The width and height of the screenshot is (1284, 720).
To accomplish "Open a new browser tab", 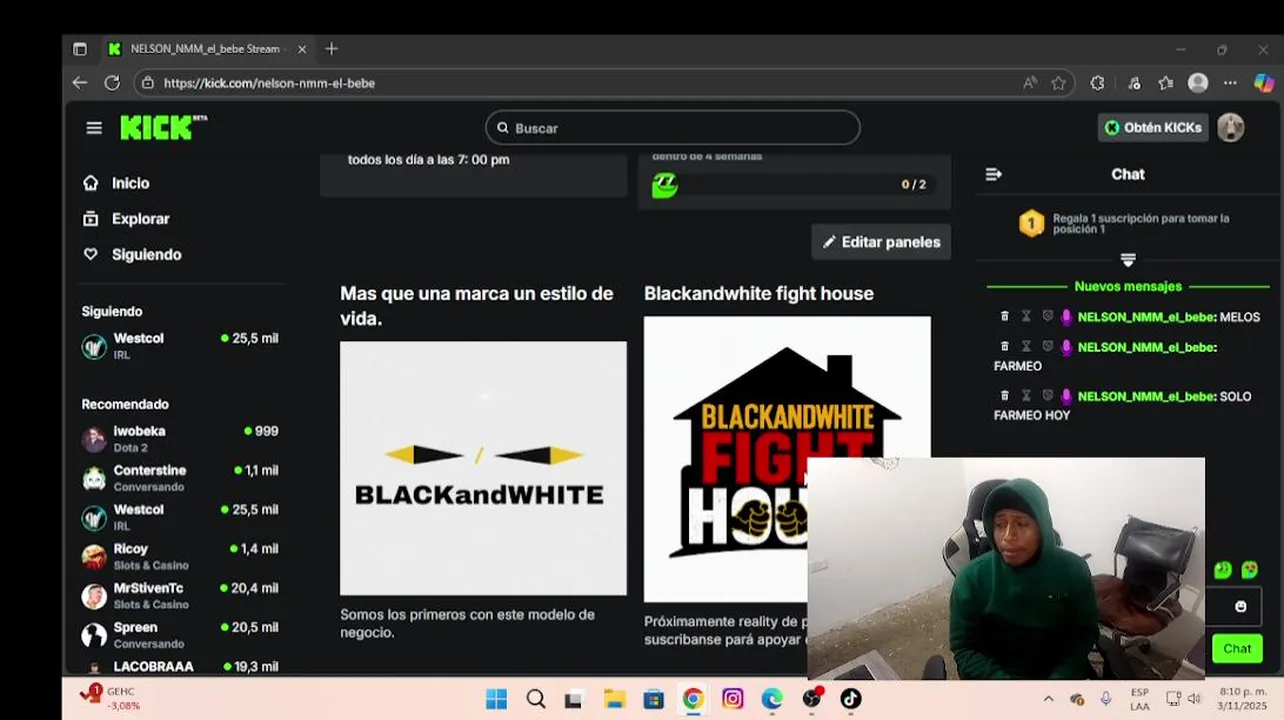I will [332, 49].
